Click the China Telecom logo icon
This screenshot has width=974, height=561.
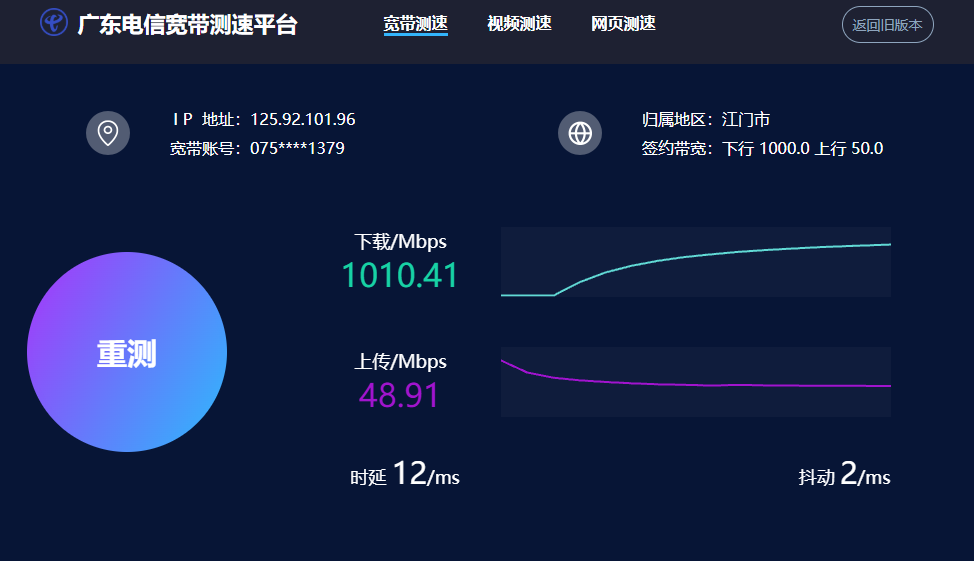pyautogui.click(x=54, y=23)
